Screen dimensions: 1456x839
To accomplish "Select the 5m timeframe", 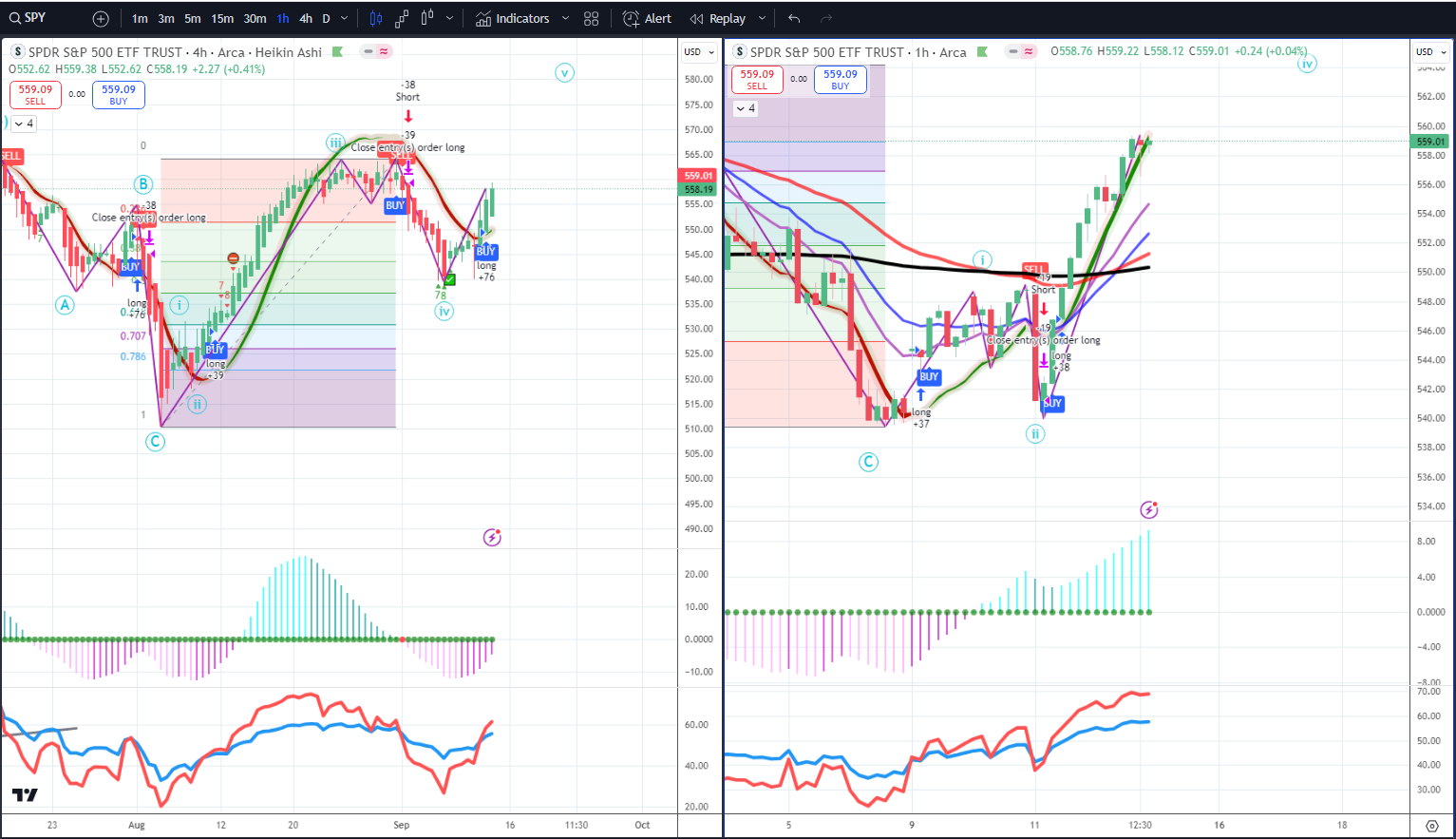I will [193, 18].
